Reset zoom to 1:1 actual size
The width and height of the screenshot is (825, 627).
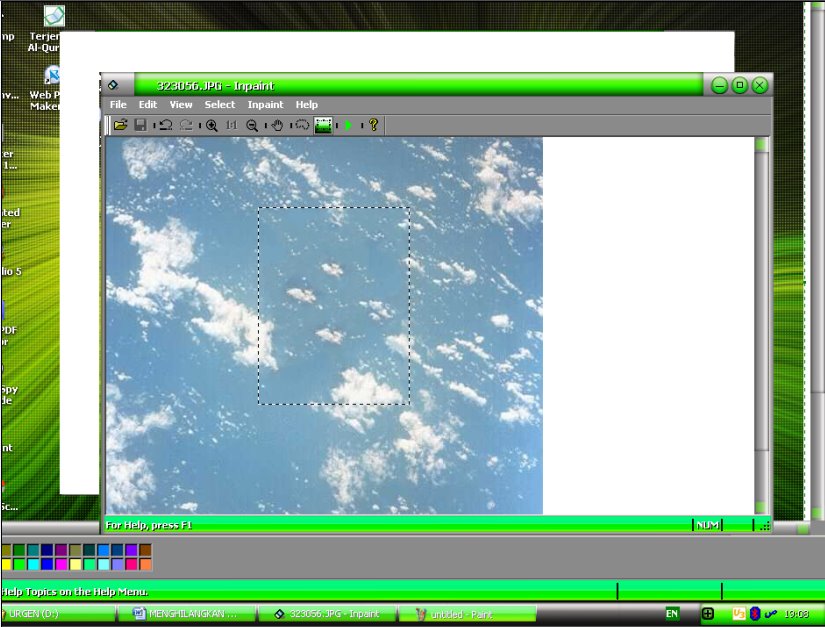coord(232,125)
